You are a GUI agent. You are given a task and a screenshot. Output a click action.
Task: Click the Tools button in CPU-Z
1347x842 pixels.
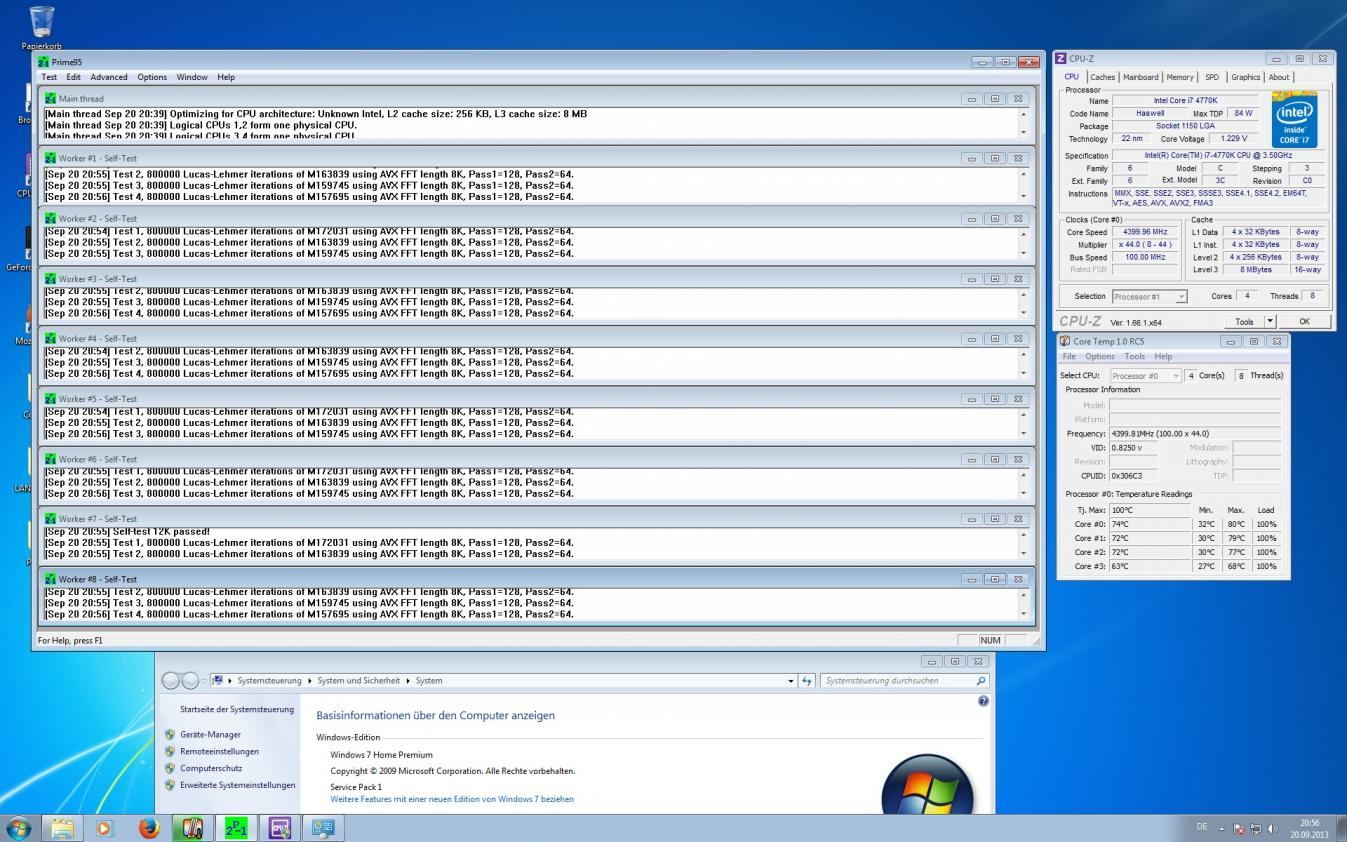coord(1244,321)
